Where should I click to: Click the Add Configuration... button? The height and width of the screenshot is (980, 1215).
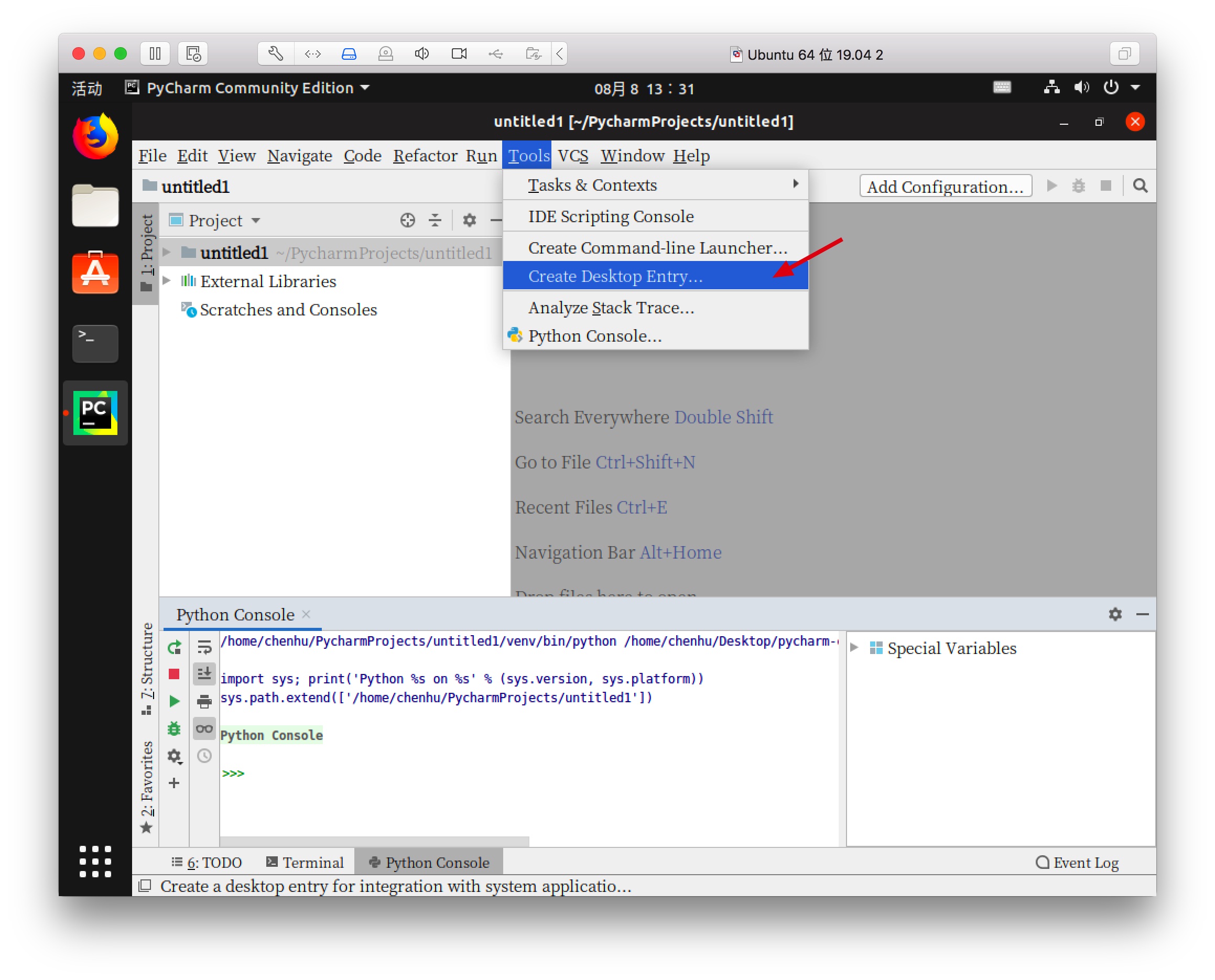[946, 186]
